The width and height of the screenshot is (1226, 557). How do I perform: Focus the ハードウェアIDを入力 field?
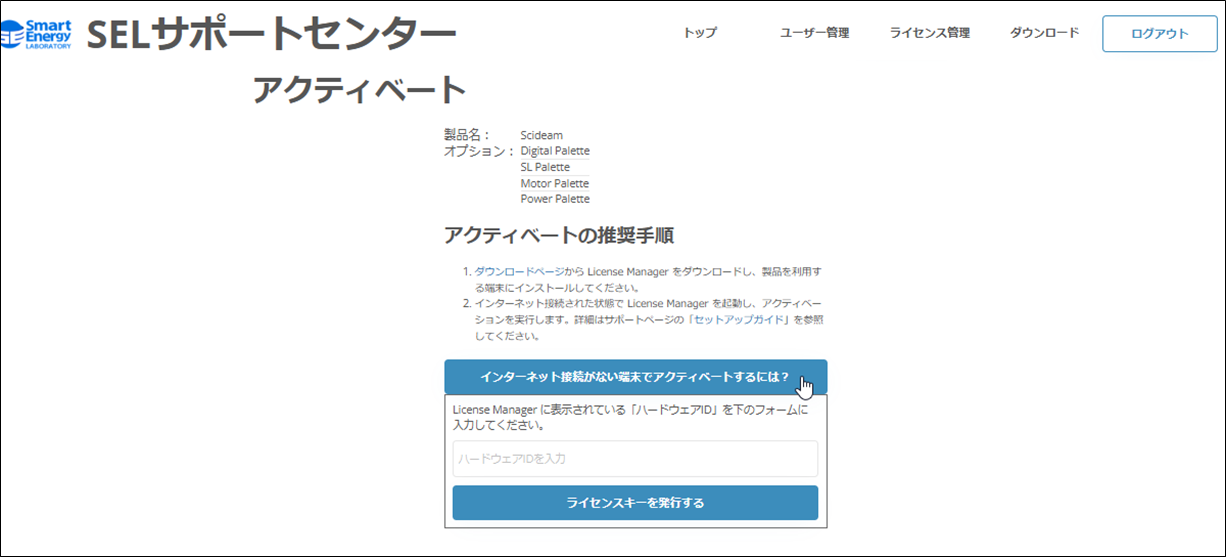636,459
